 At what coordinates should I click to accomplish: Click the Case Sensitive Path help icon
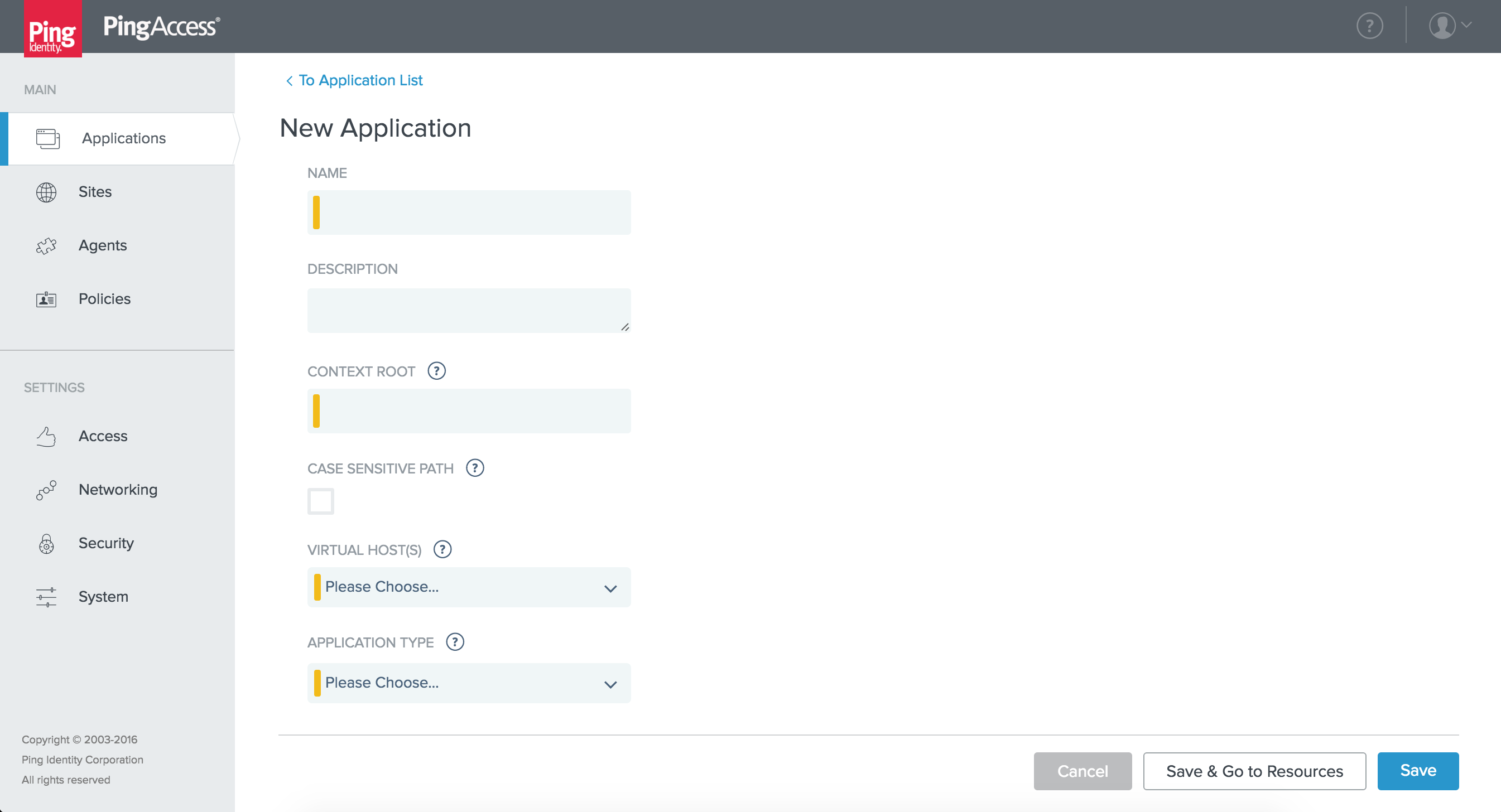tap(475, 468)
